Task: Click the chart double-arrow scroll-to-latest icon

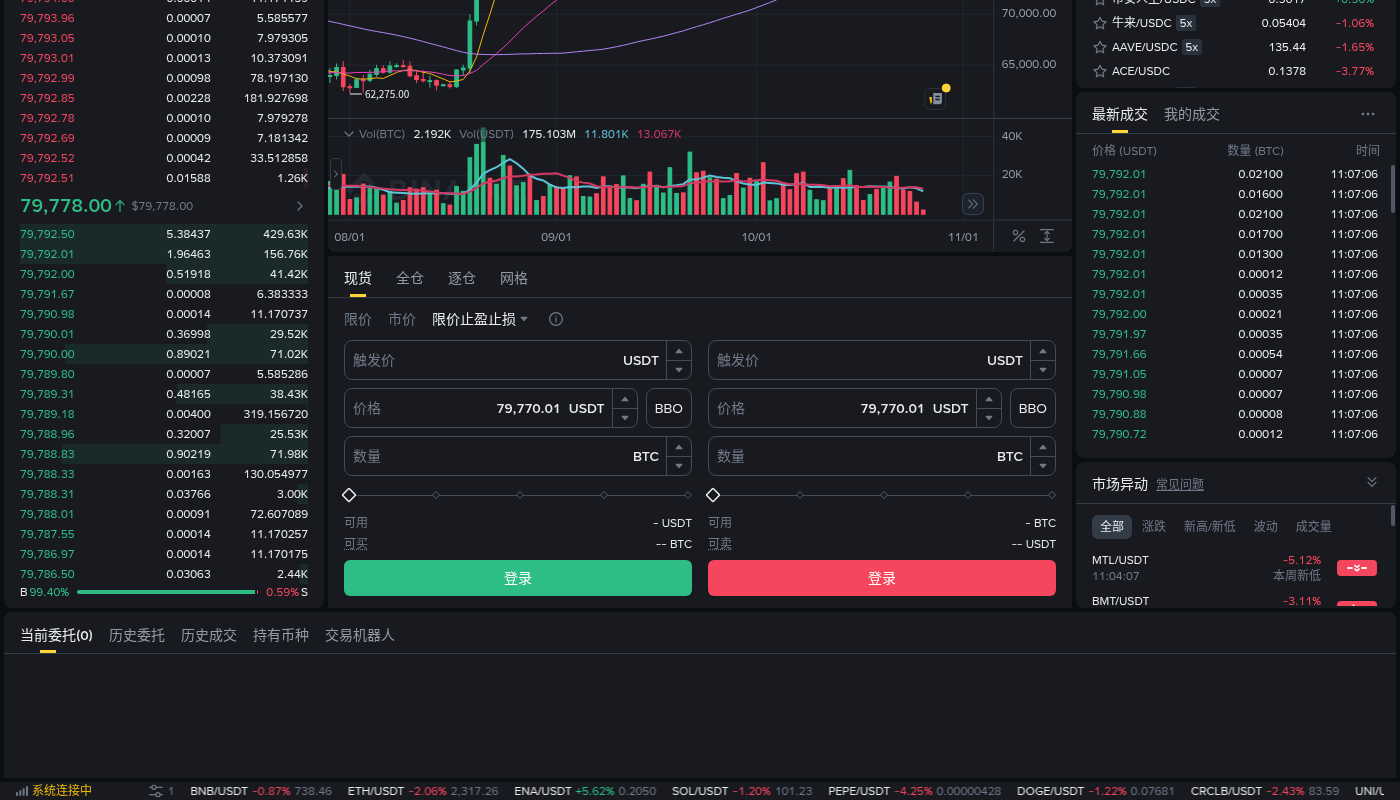Action: point(973,204)
